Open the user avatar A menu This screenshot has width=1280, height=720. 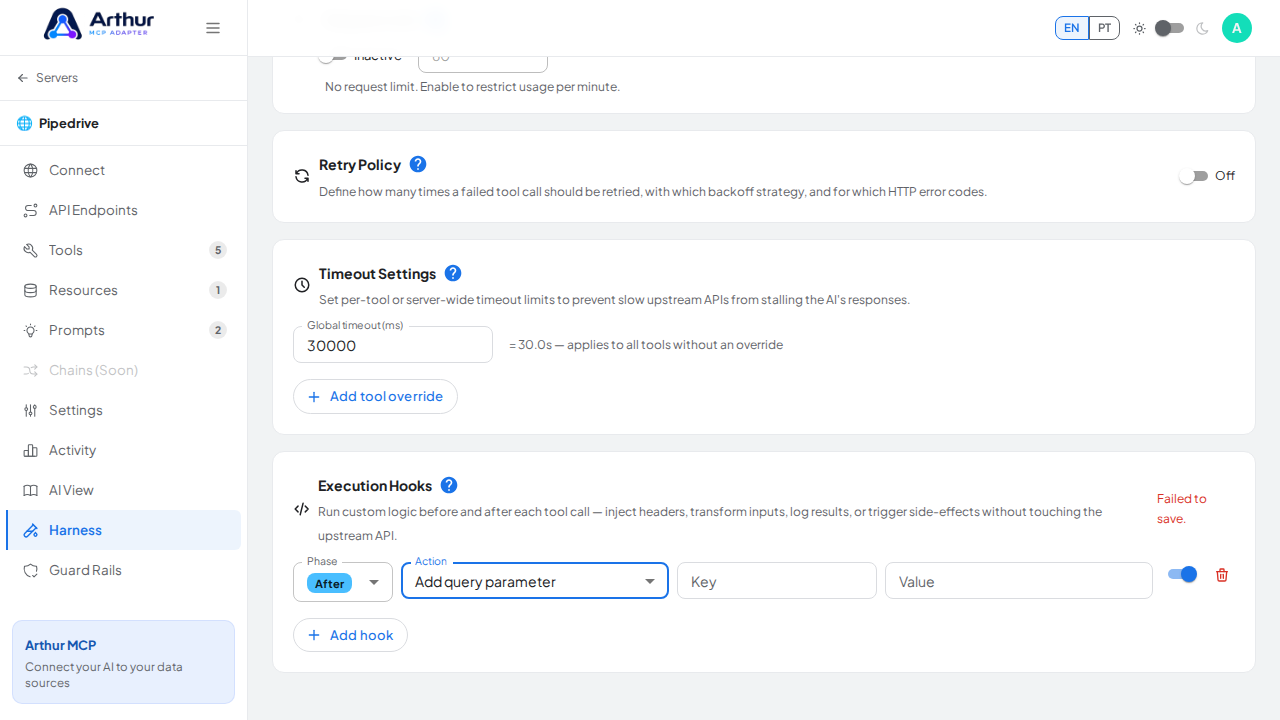[x=1237, y=28]
